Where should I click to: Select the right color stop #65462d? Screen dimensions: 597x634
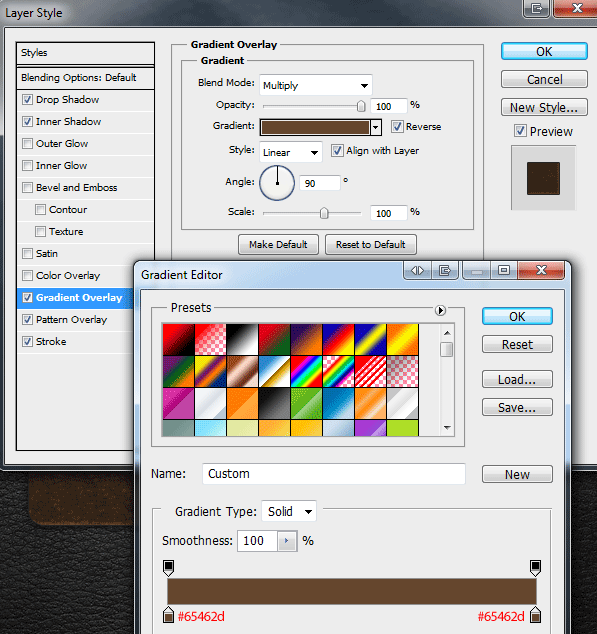535,615
